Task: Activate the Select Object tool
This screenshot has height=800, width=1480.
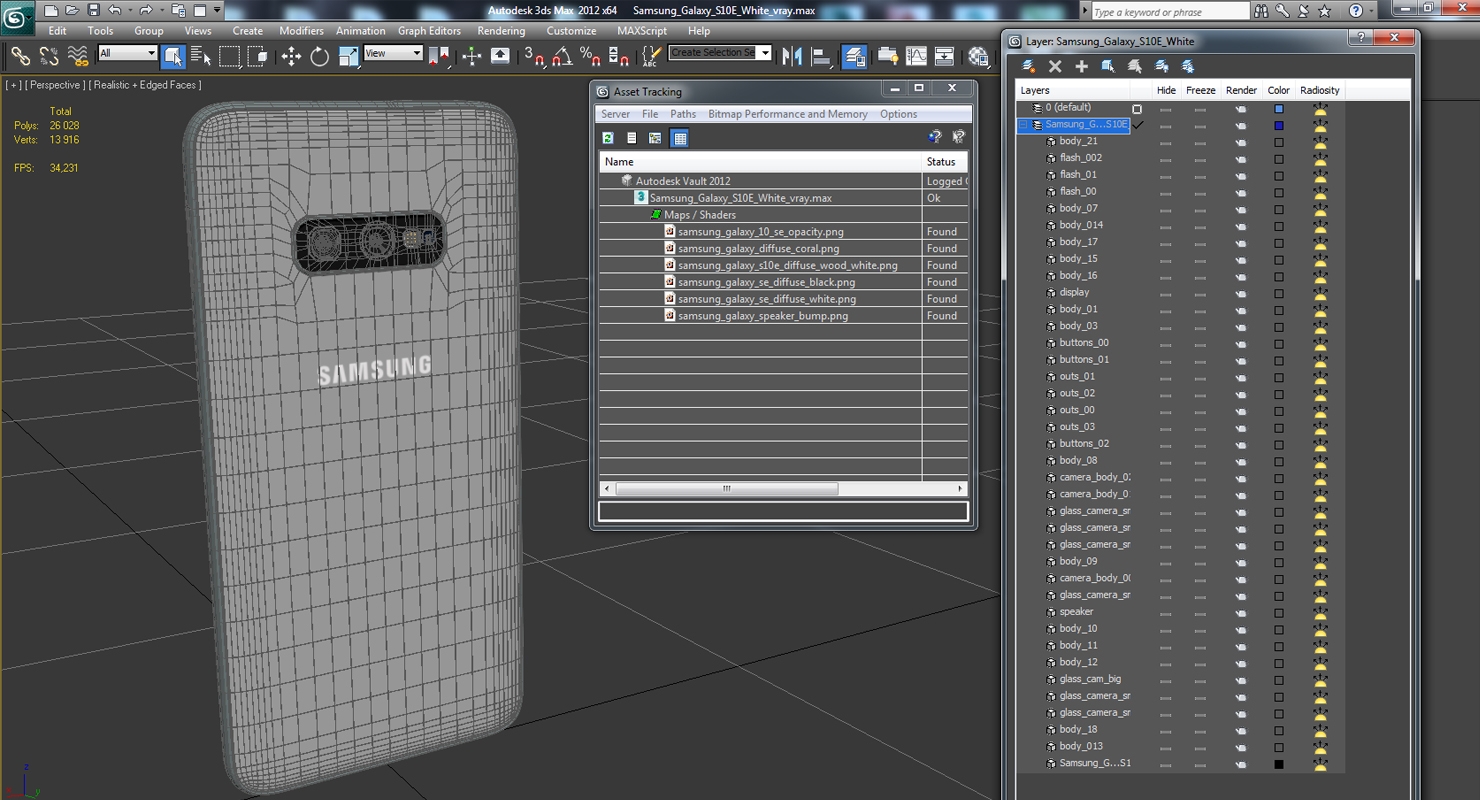Action: pyautogui.click(x=173, y=57)
